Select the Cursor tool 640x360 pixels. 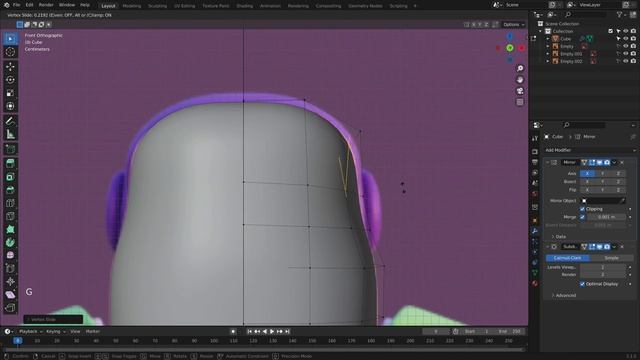(10, 52)
